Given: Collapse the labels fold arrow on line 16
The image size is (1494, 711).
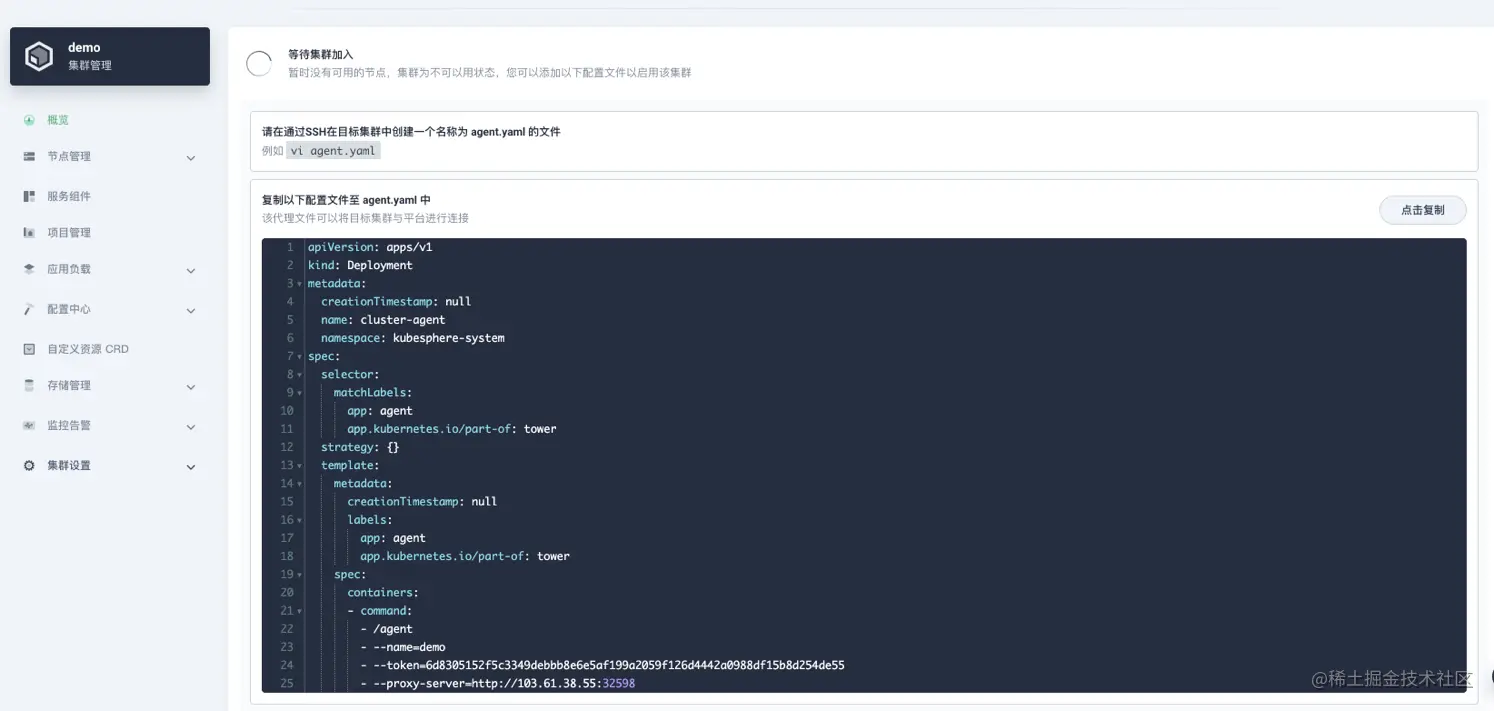Looking at the screenshot, I should [300, 520].
